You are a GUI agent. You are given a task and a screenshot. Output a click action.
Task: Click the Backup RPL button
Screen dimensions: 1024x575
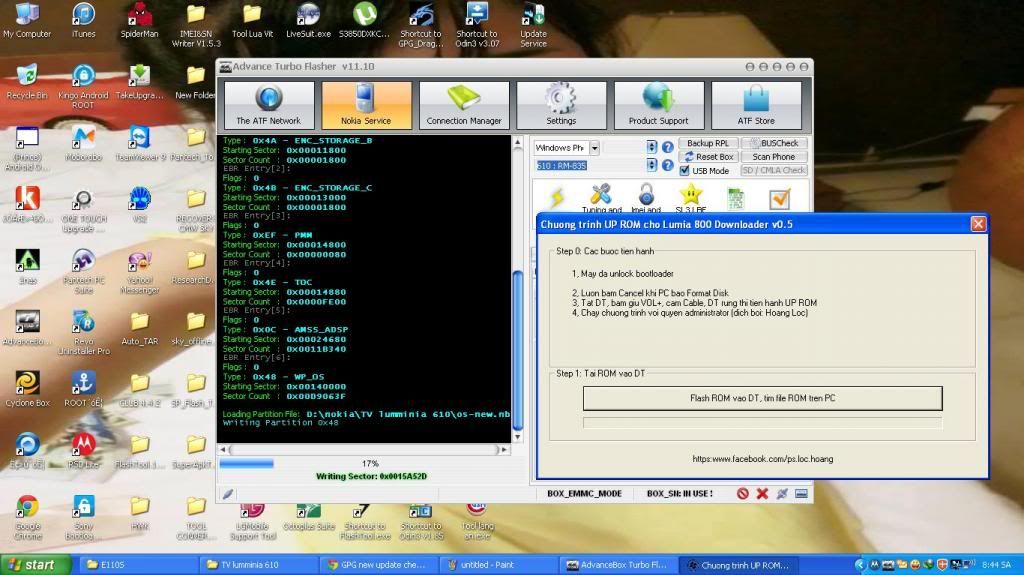[708, 143]
